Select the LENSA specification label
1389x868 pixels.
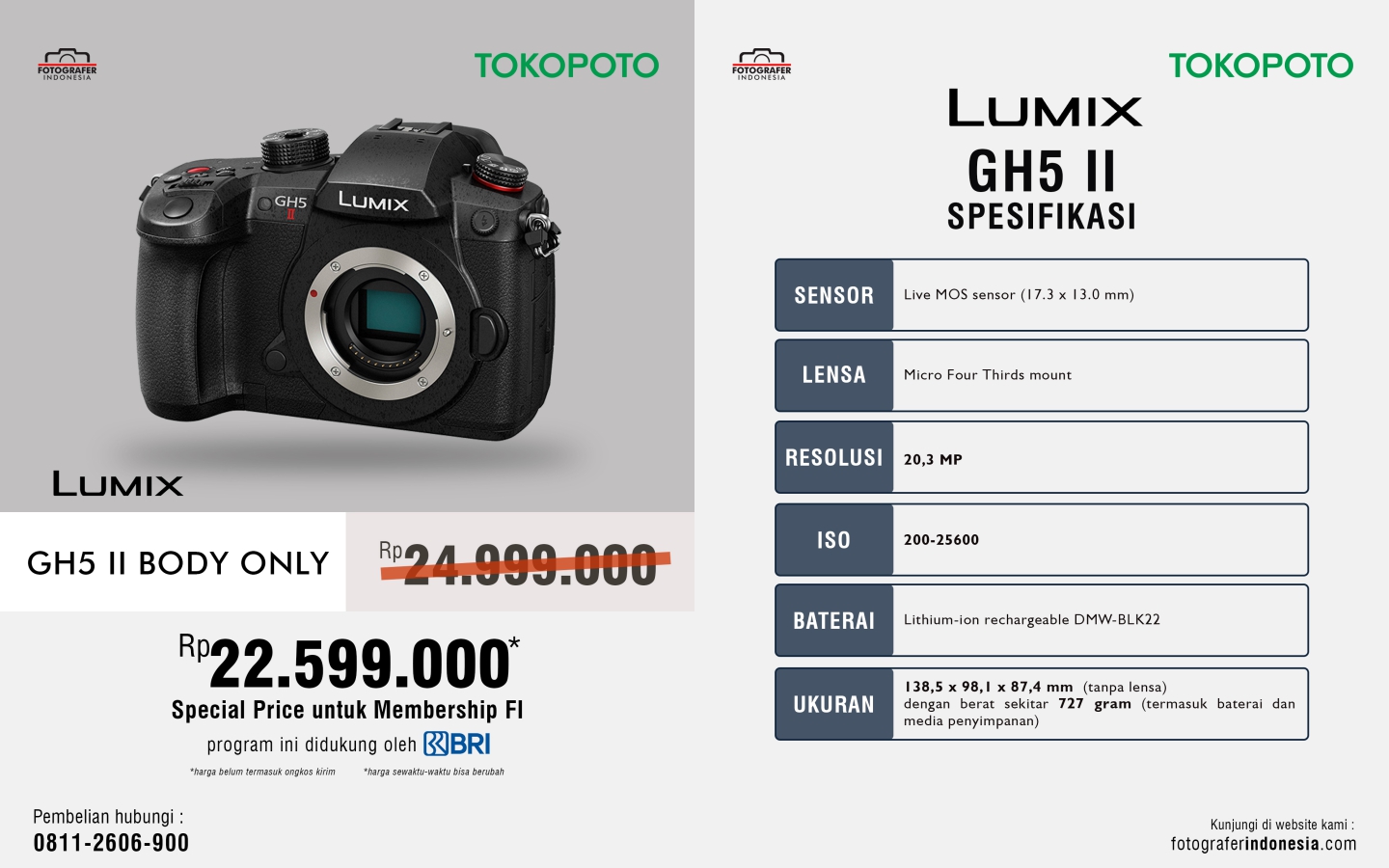(x=834, y=375)
